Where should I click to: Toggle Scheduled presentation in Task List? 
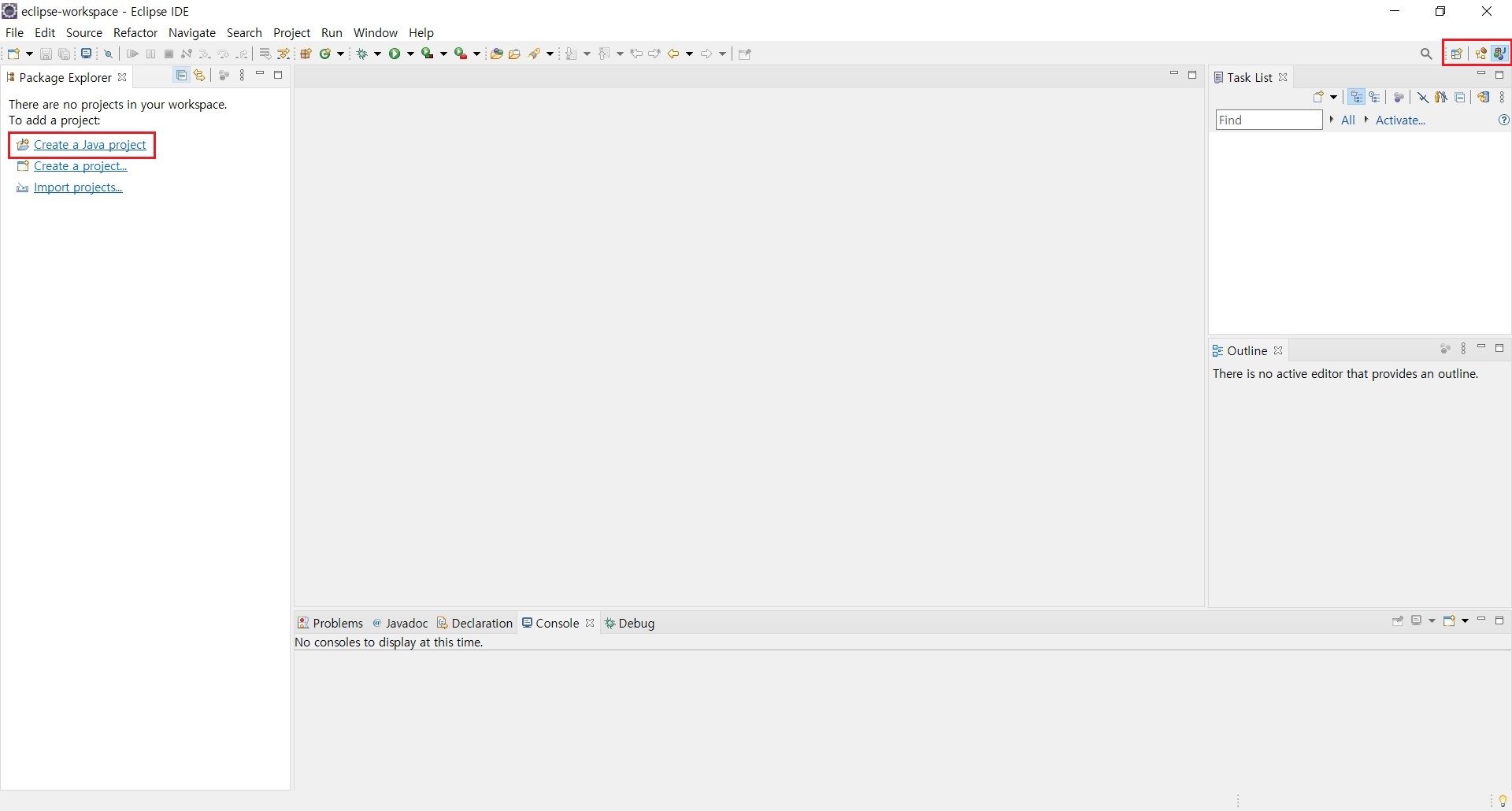click(x=1374, y=97)
